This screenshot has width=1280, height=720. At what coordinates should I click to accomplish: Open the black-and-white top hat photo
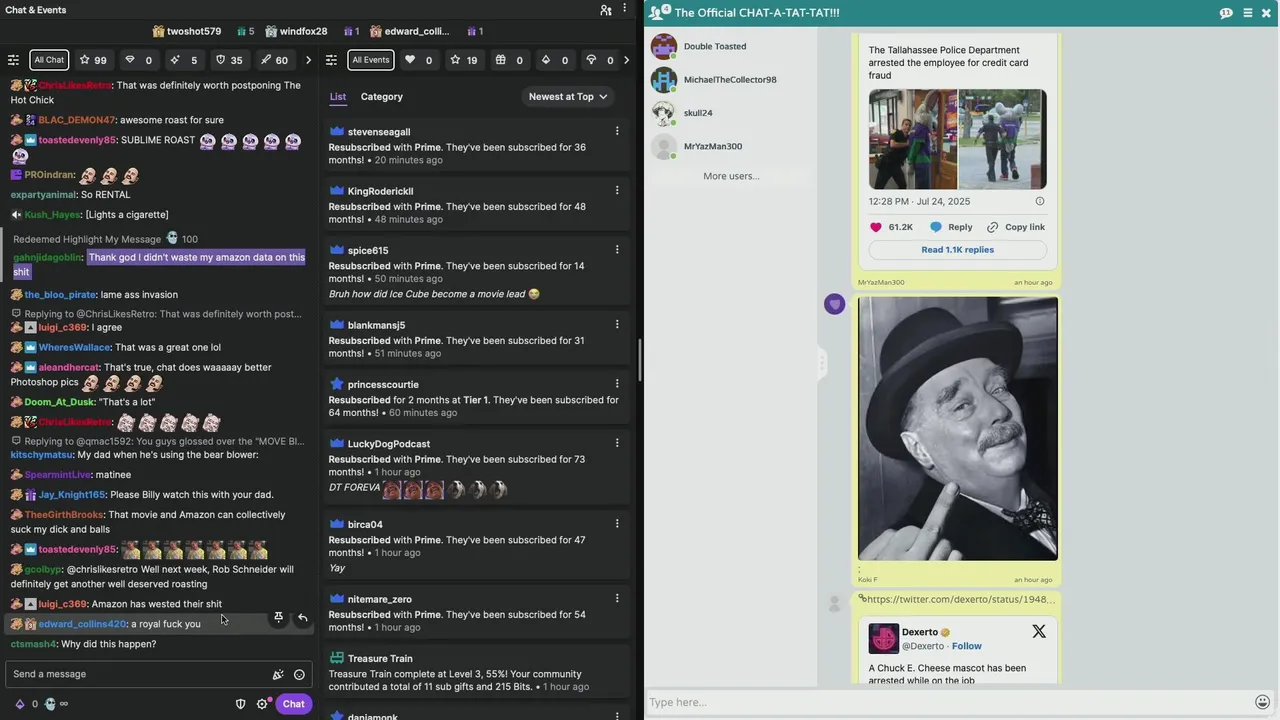957,428
